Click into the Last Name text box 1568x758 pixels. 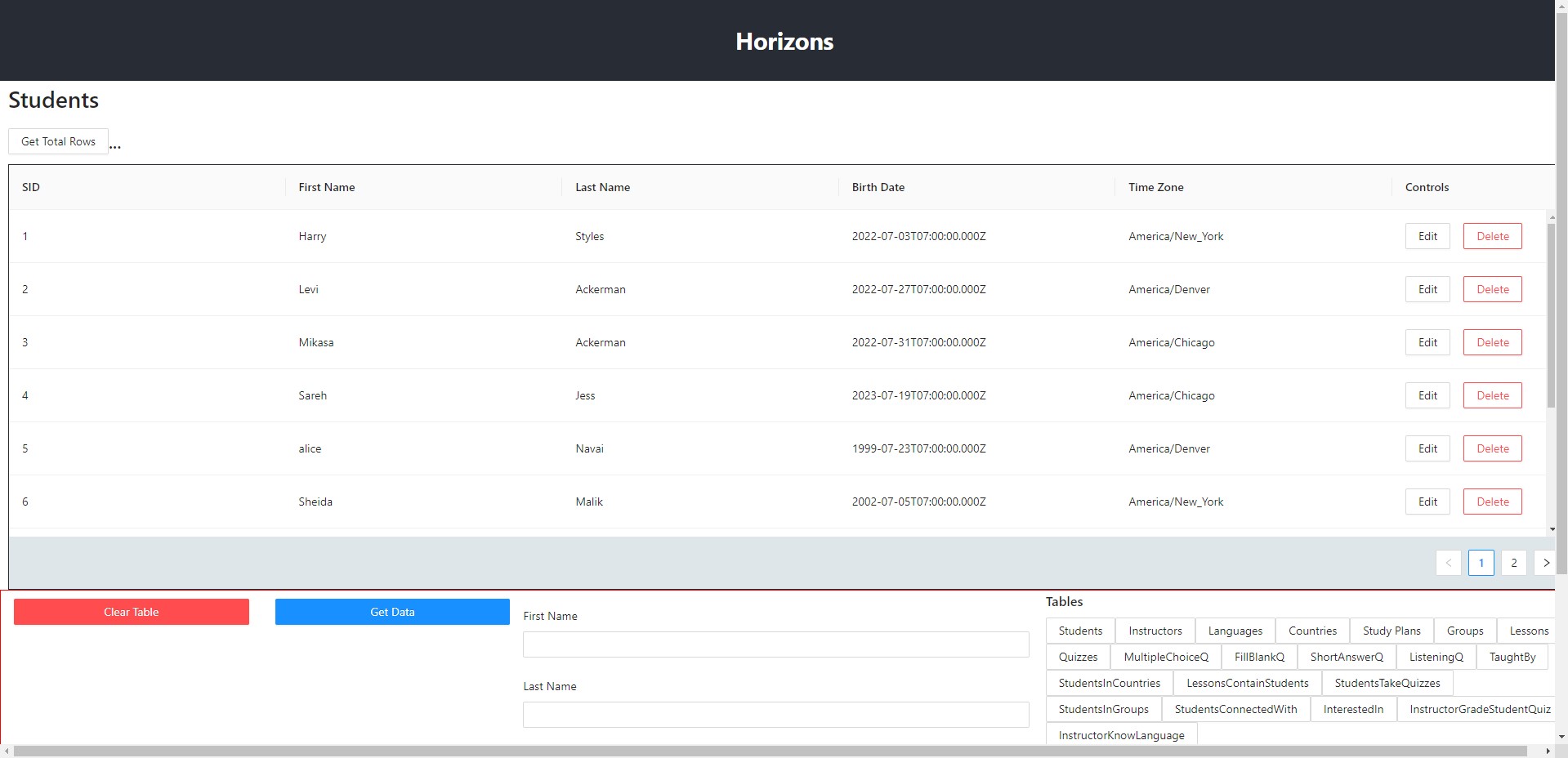(775, 715)
